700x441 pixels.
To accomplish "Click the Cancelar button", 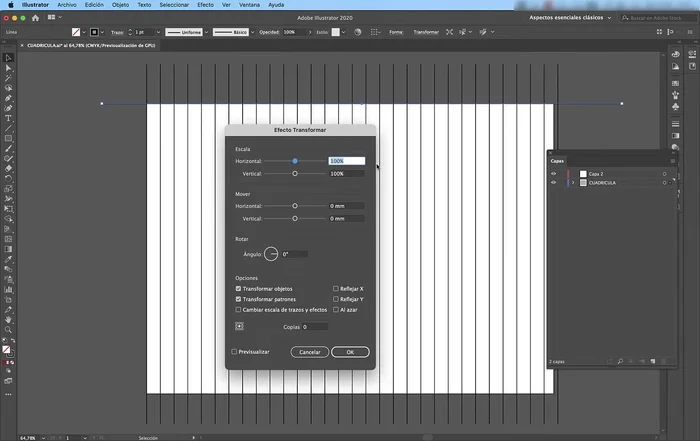I will [310, 352].
